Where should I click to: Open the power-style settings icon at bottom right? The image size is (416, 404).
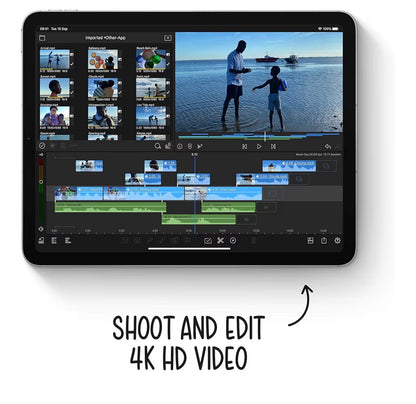[337, 240]
